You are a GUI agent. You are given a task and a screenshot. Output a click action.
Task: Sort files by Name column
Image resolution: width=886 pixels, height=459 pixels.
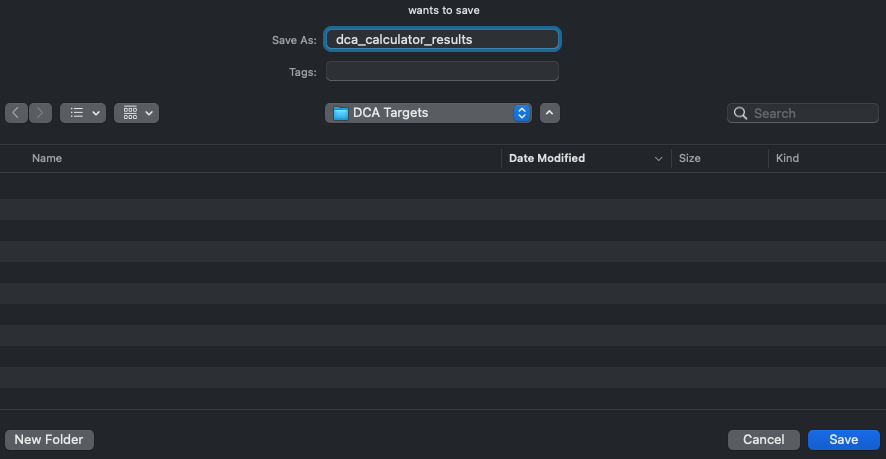pos(47,158)
